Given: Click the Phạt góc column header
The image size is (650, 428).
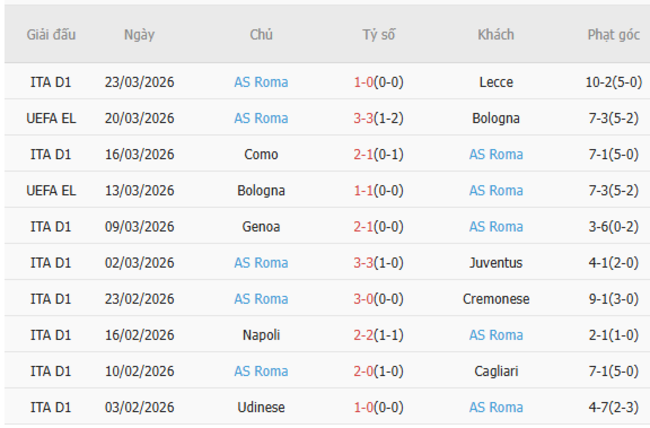Looking at the screenshot, I should (613, 34).
